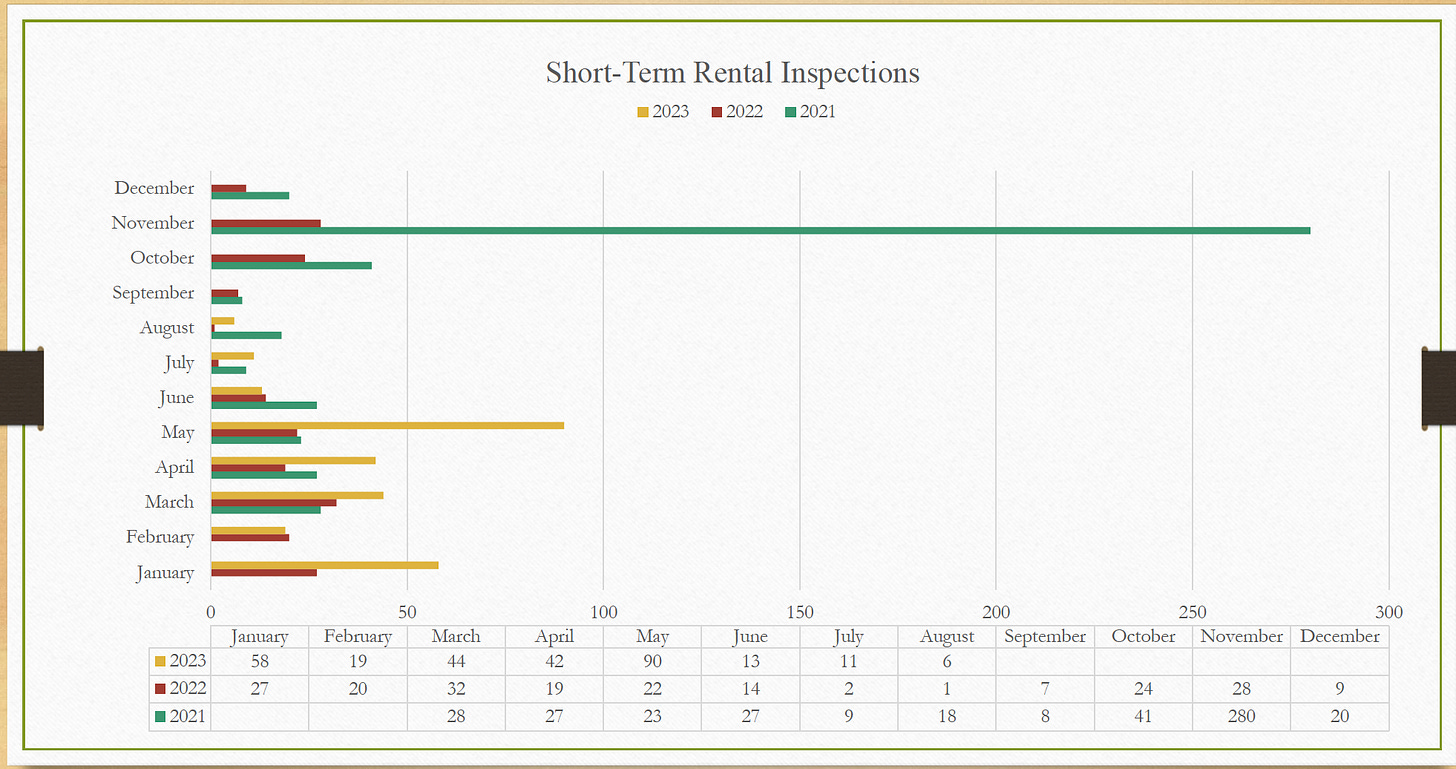This screenshot has height=769, width=1456.
Task: Select the red 2022 swatch in top legend
Action: 717,112
